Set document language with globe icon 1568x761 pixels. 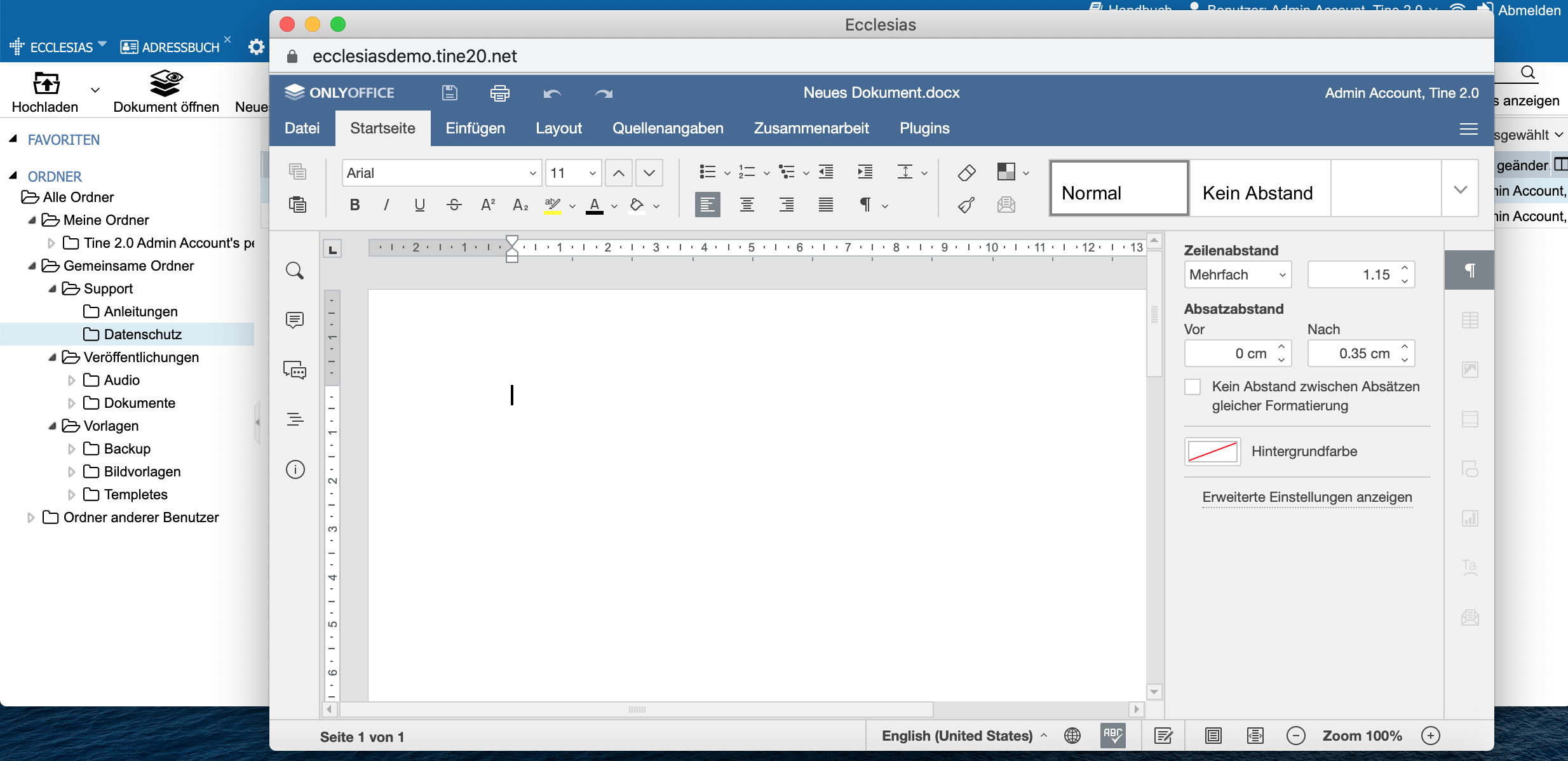tap(1072, 736)
